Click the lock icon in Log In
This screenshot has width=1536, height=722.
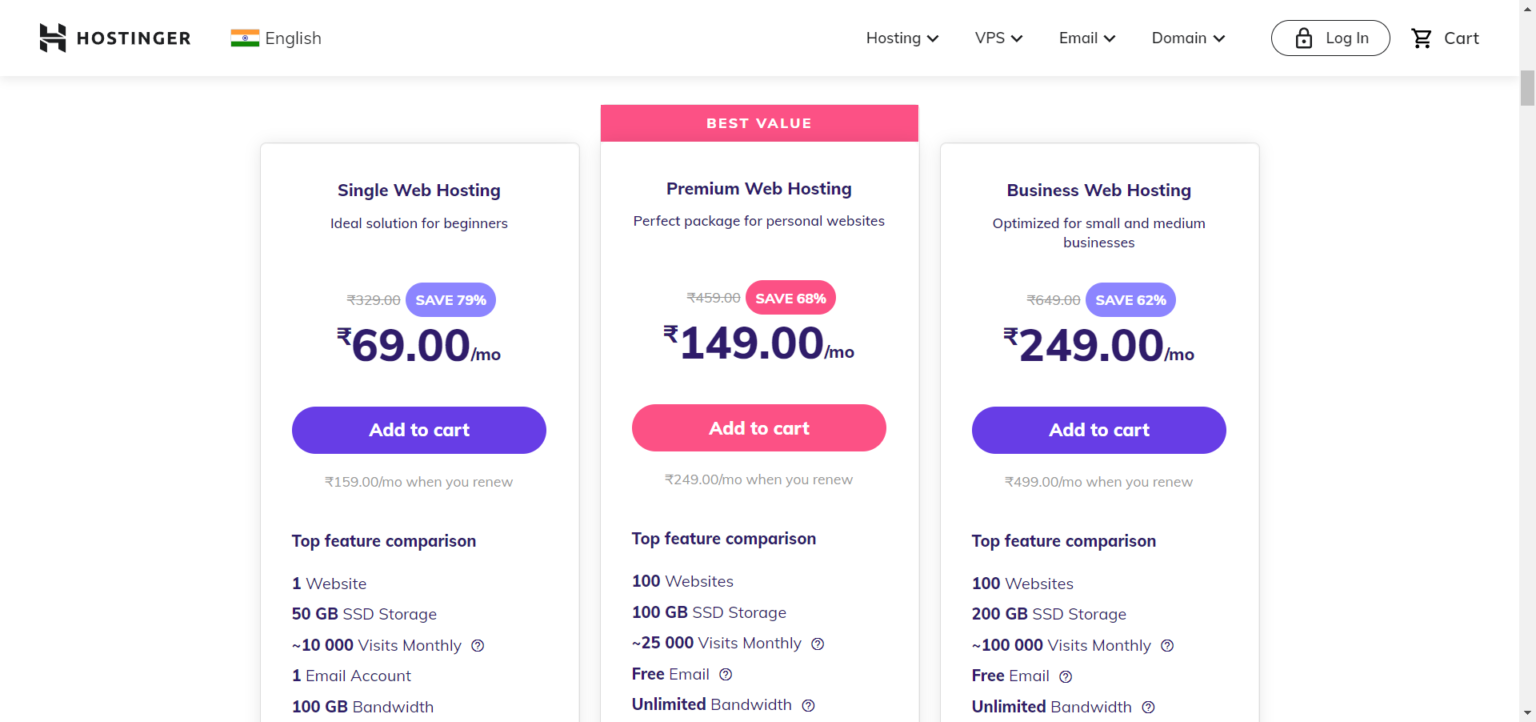point(1303,38)
